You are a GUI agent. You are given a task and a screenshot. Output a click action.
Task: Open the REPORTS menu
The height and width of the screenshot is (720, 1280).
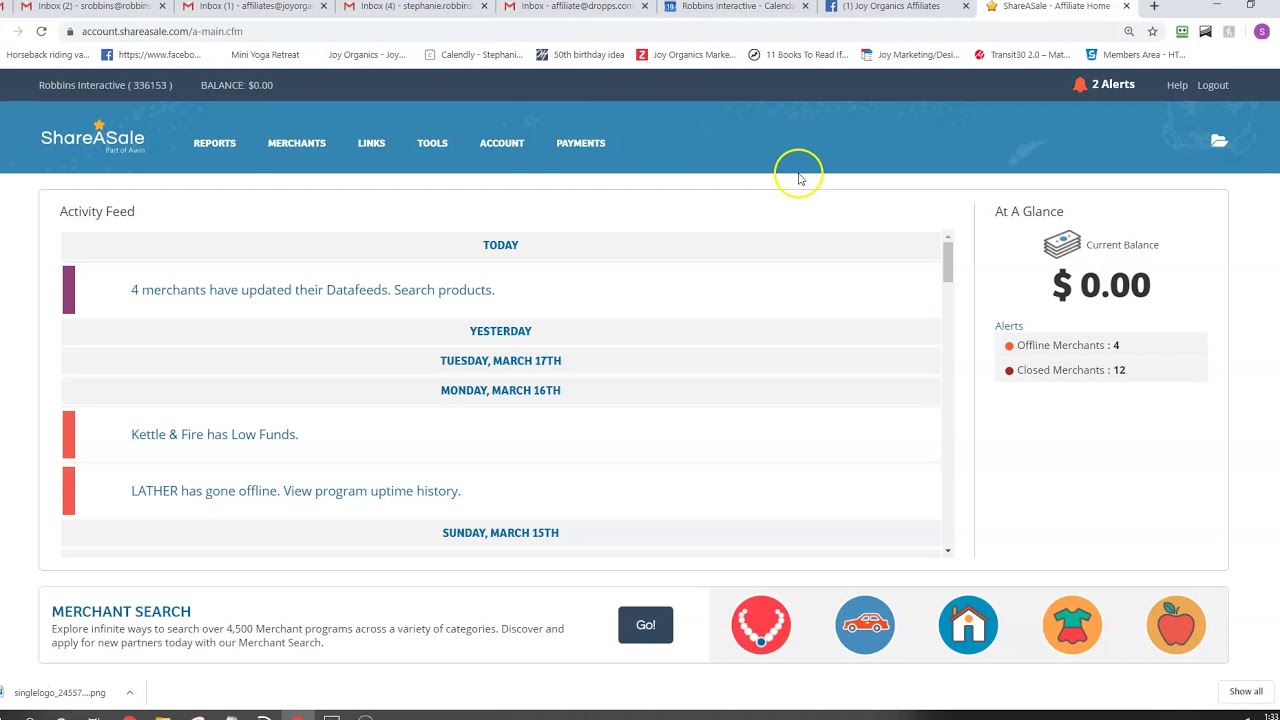click(x=215, y=143)
